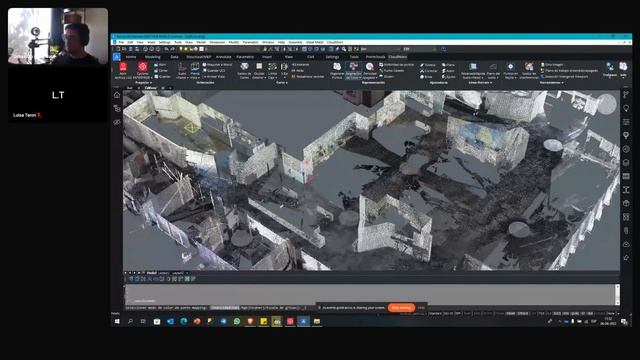Open the CloudWorx menu in the menu bar
This screenshot has width=640, height=360.
click(x=335, y=42)
